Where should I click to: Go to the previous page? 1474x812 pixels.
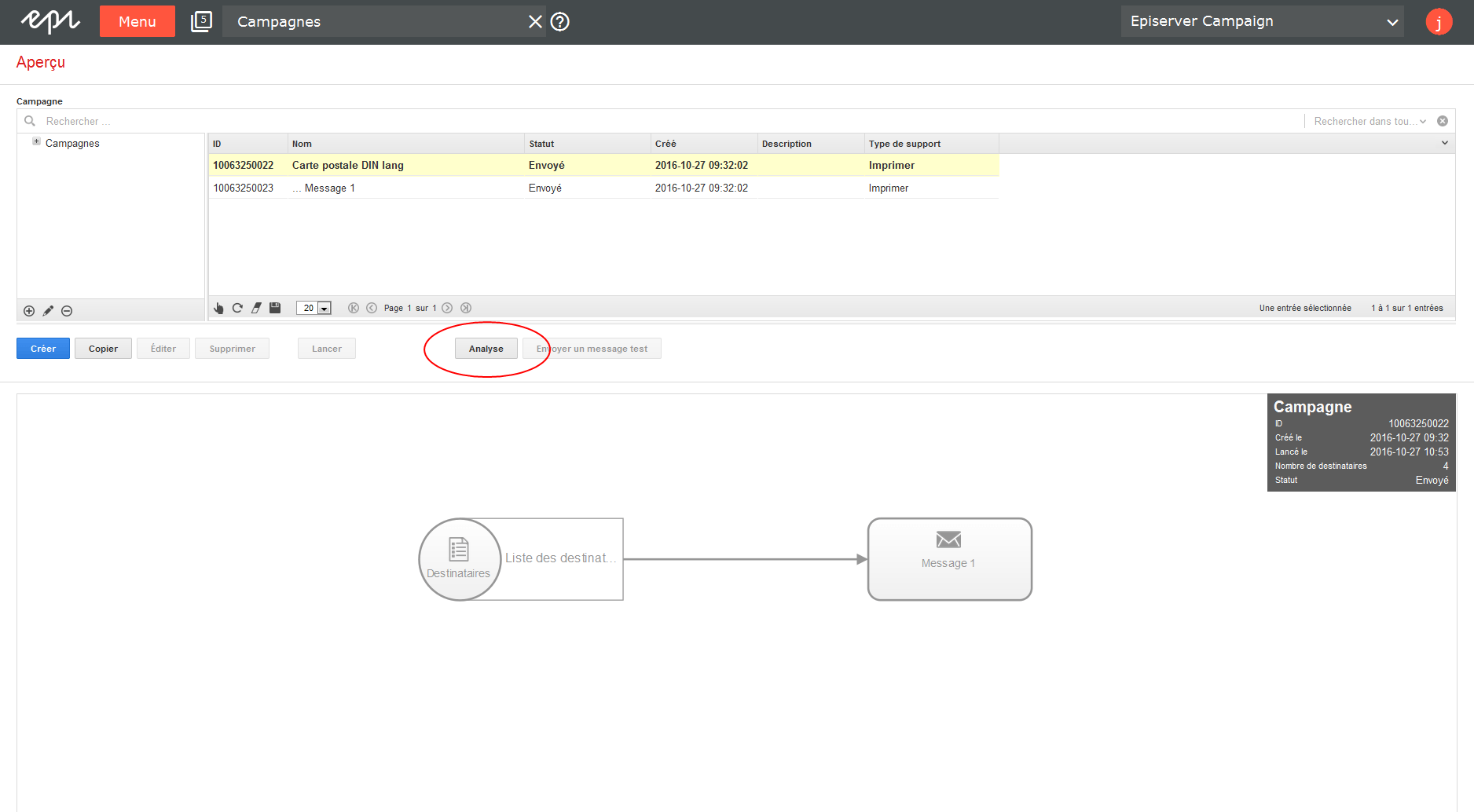pyautogui.click(x=372, y=308)
